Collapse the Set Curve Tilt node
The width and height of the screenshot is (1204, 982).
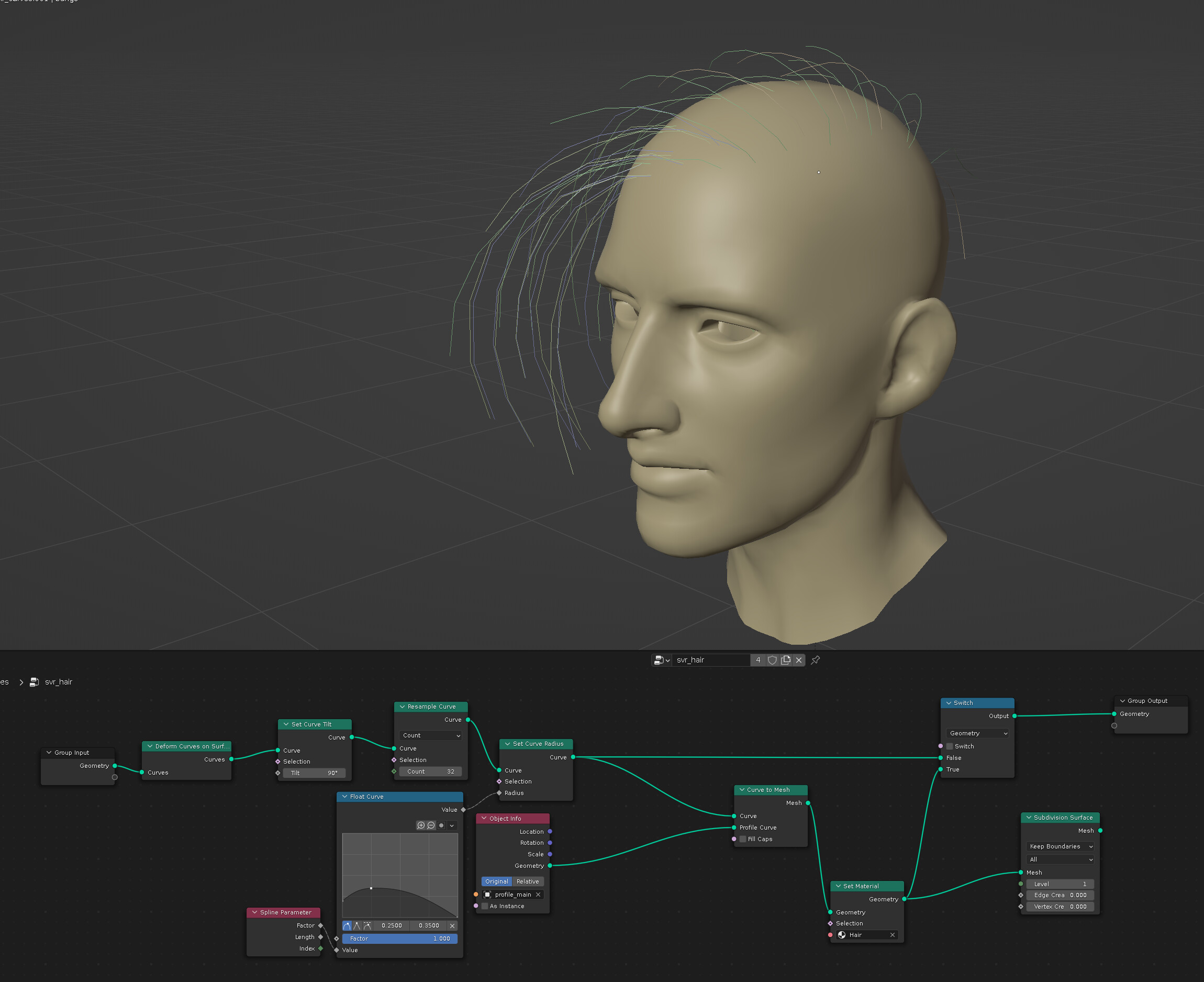286,725
